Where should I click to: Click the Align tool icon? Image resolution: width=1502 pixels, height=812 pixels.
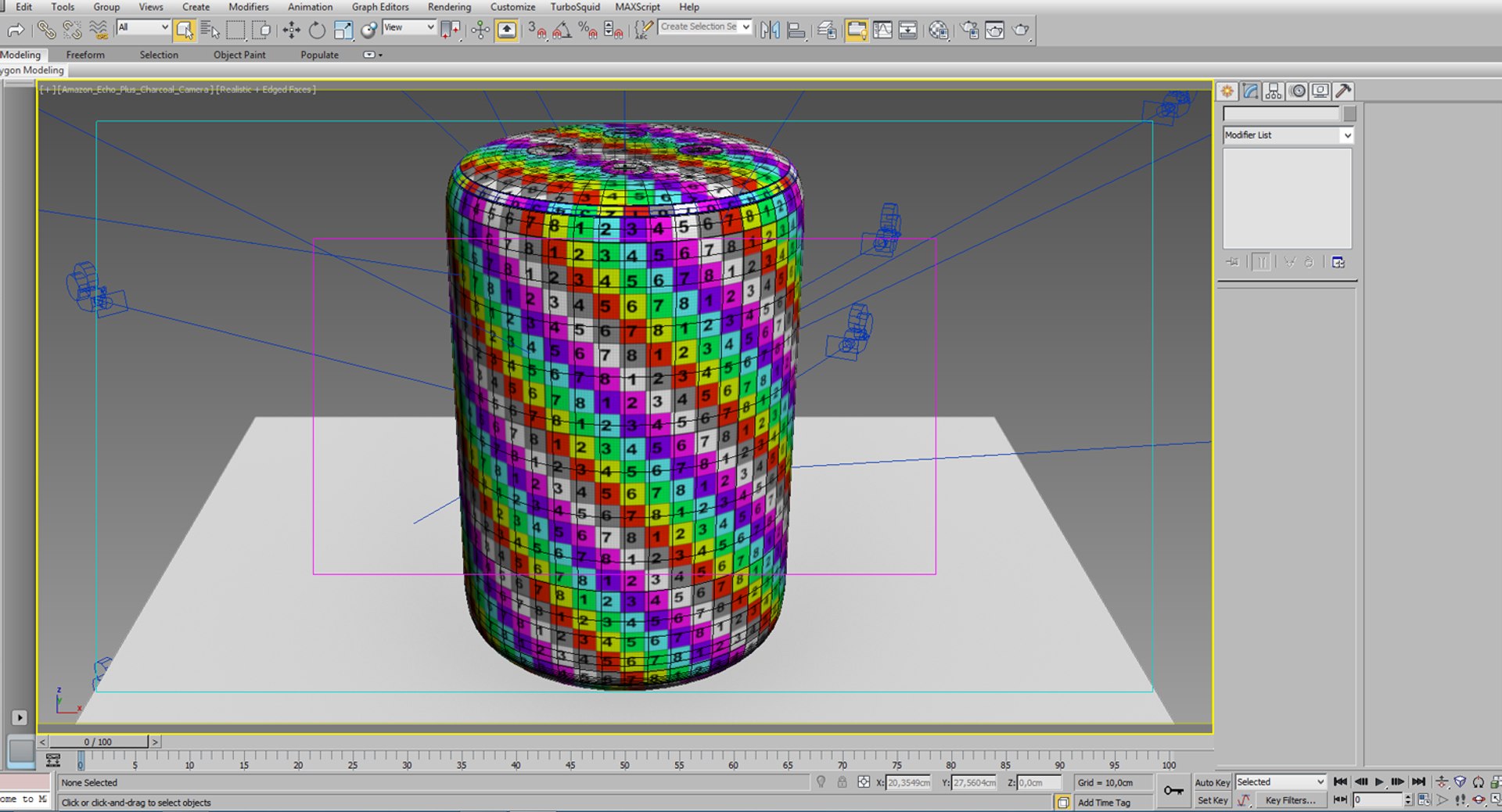coord(796,30)
